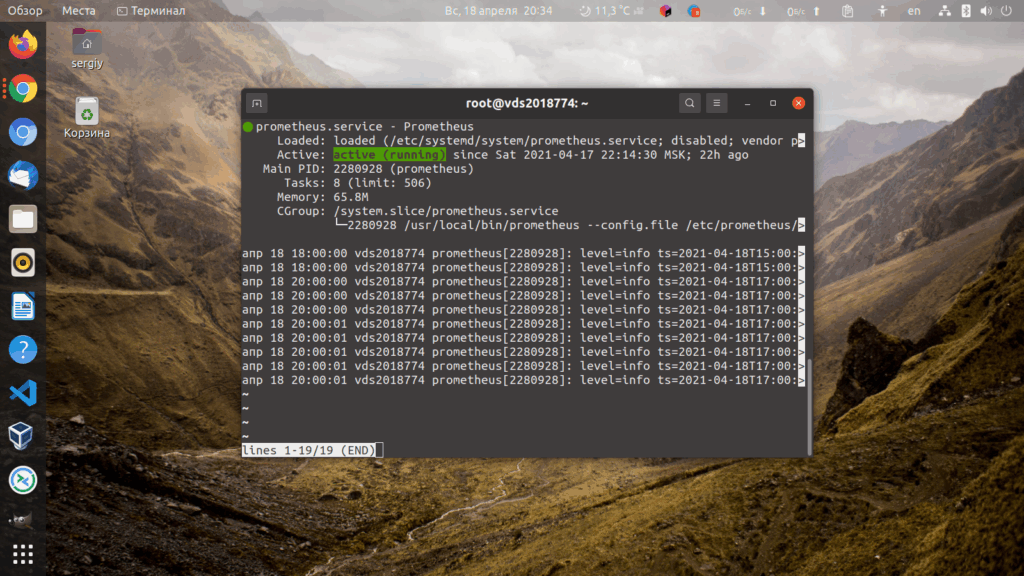The width and height of the screenshot is (1024, 576).
Task: Click the download speed indicator
Action: point(749,11)
